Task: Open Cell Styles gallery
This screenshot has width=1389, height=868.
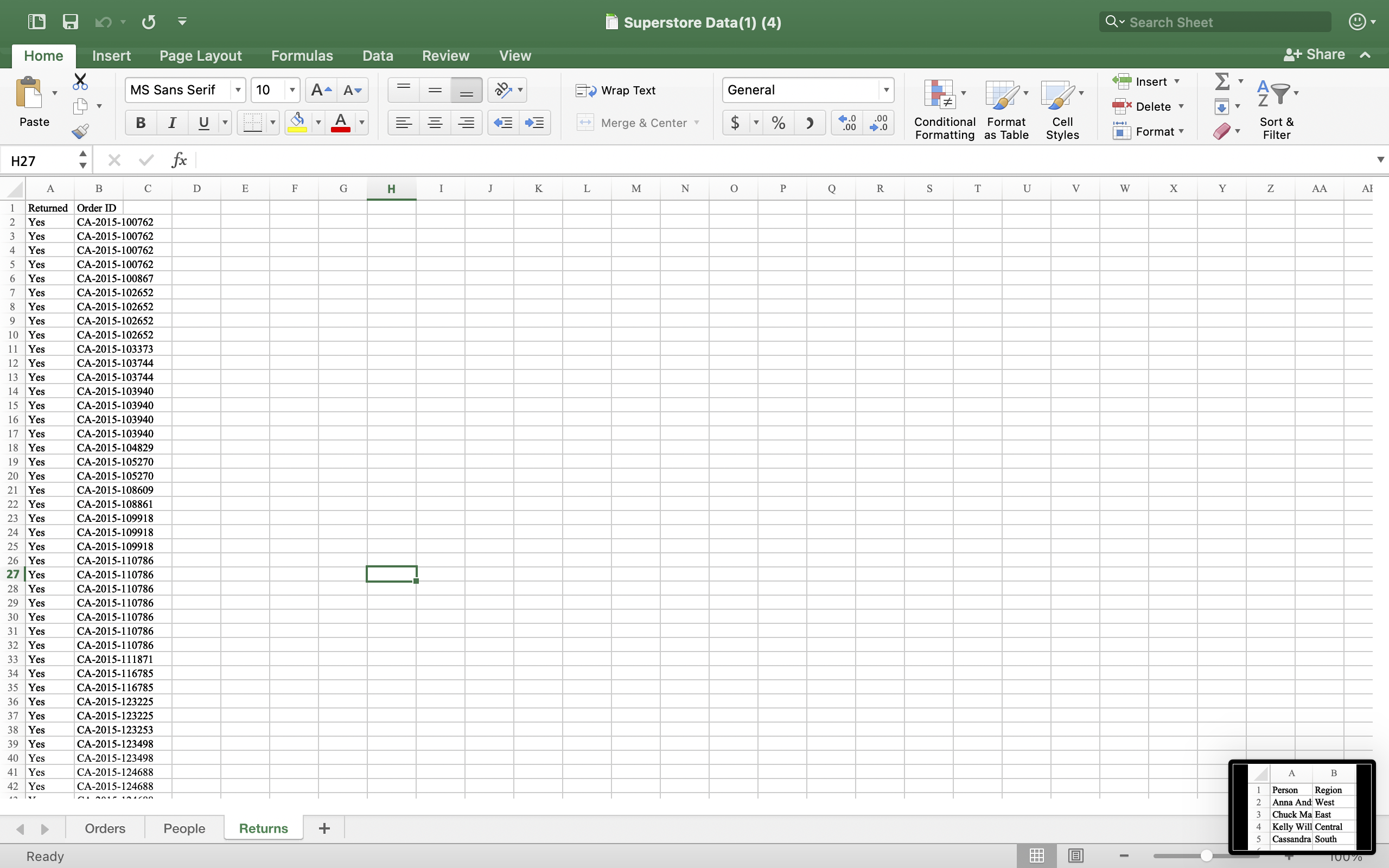Action: coord(1061,109)
